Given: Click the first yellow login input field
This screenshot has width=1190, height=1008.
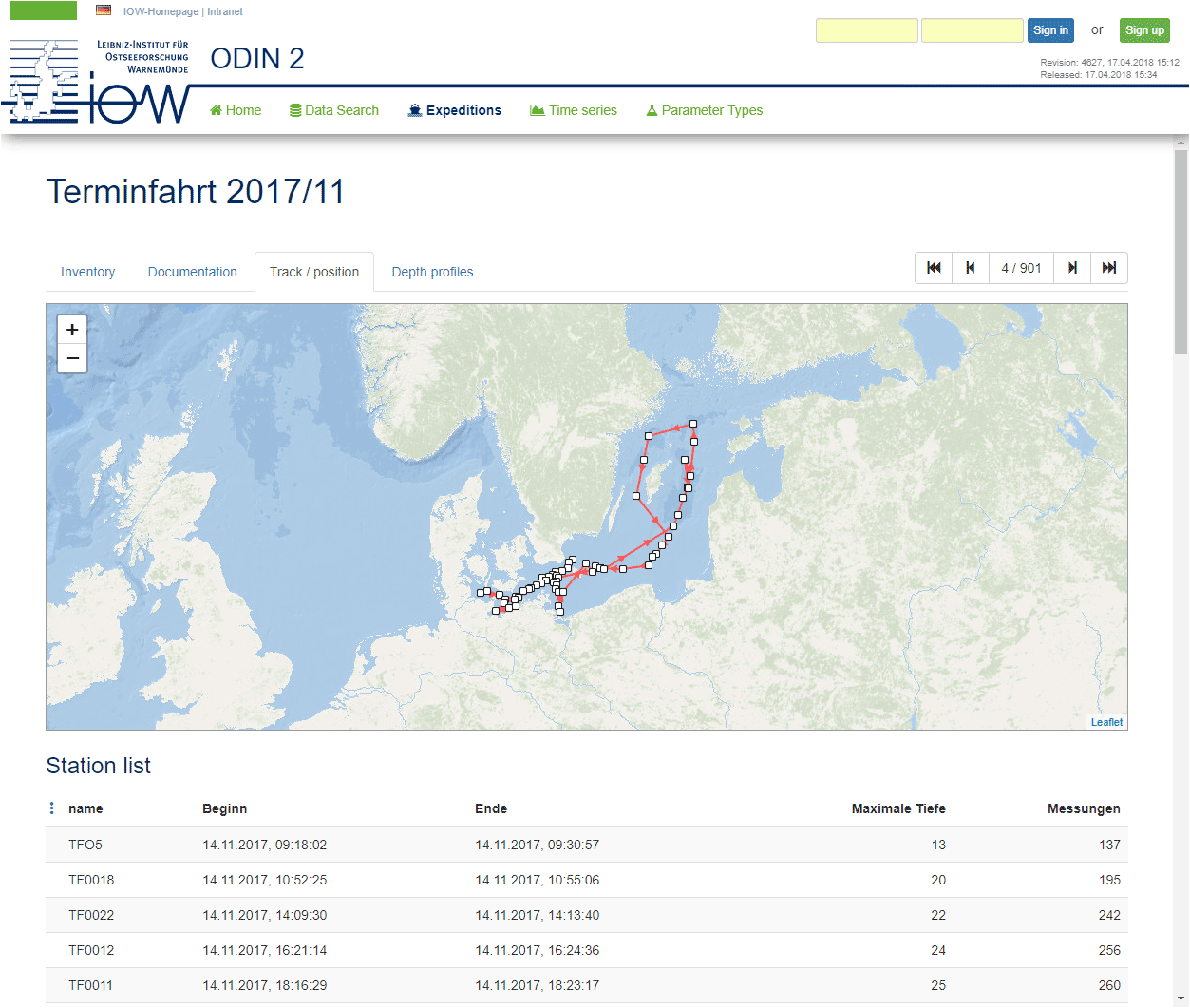Looking at the screenshot, I should coord(866,30).
